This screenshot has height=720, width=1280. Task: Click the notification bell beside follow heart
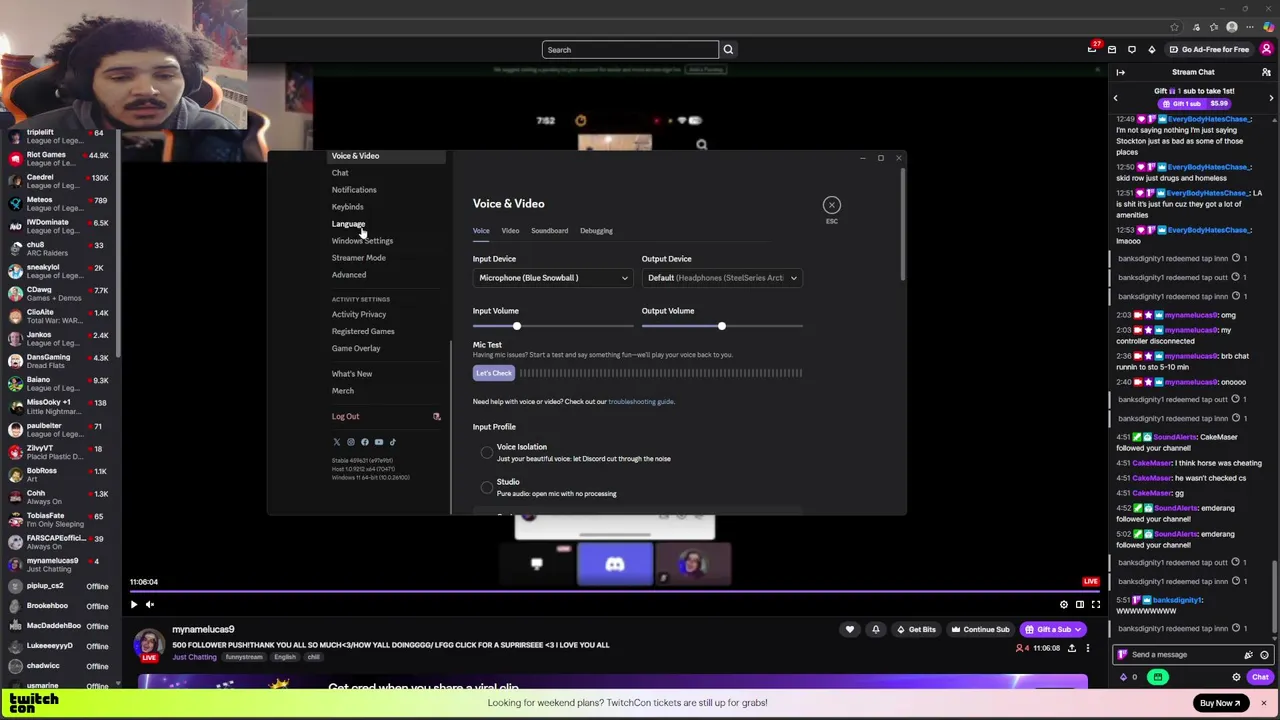[x=875, y=629]
